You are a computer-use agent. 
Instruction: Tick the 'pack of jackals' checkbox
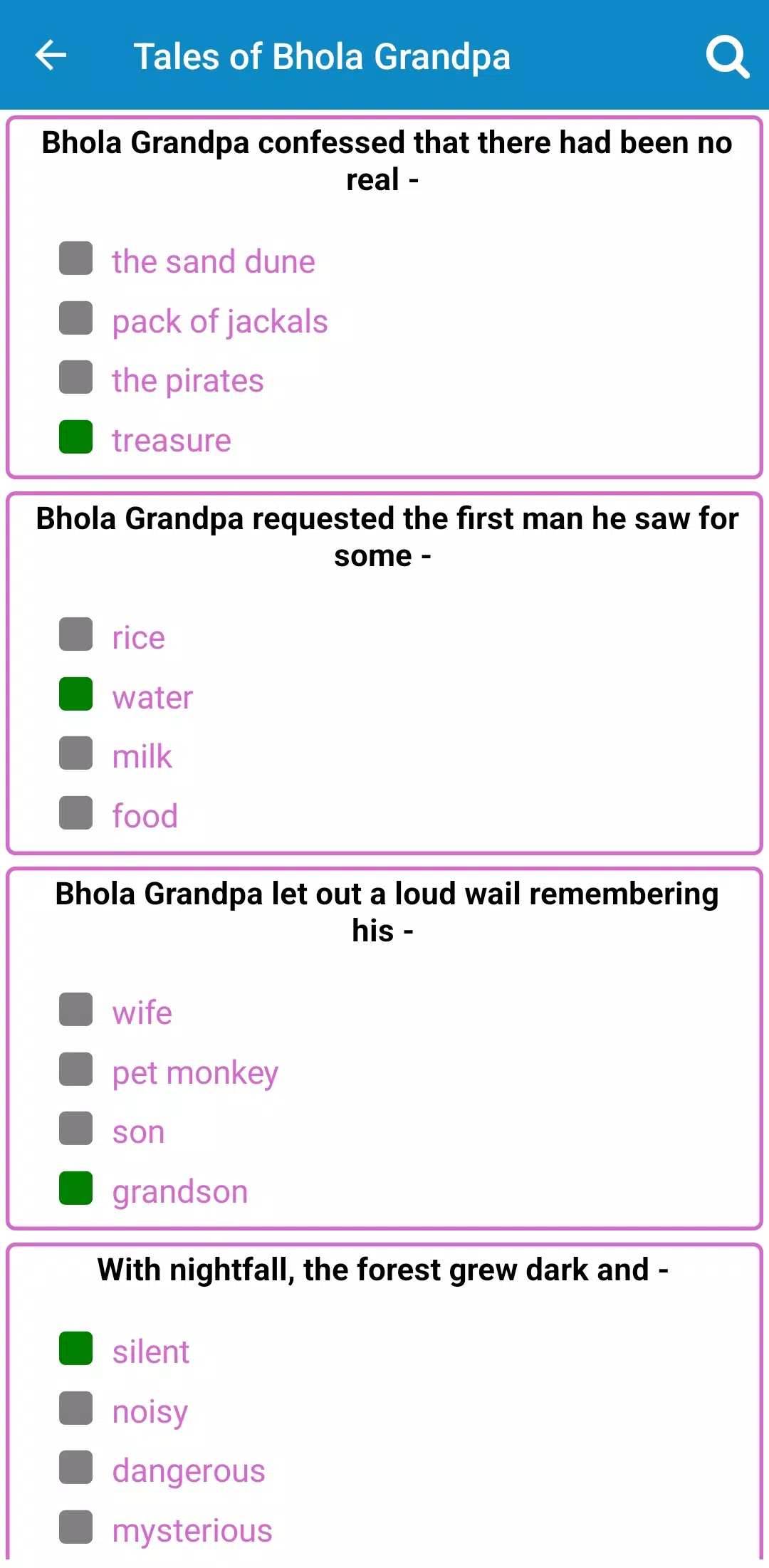coord(76,318)
